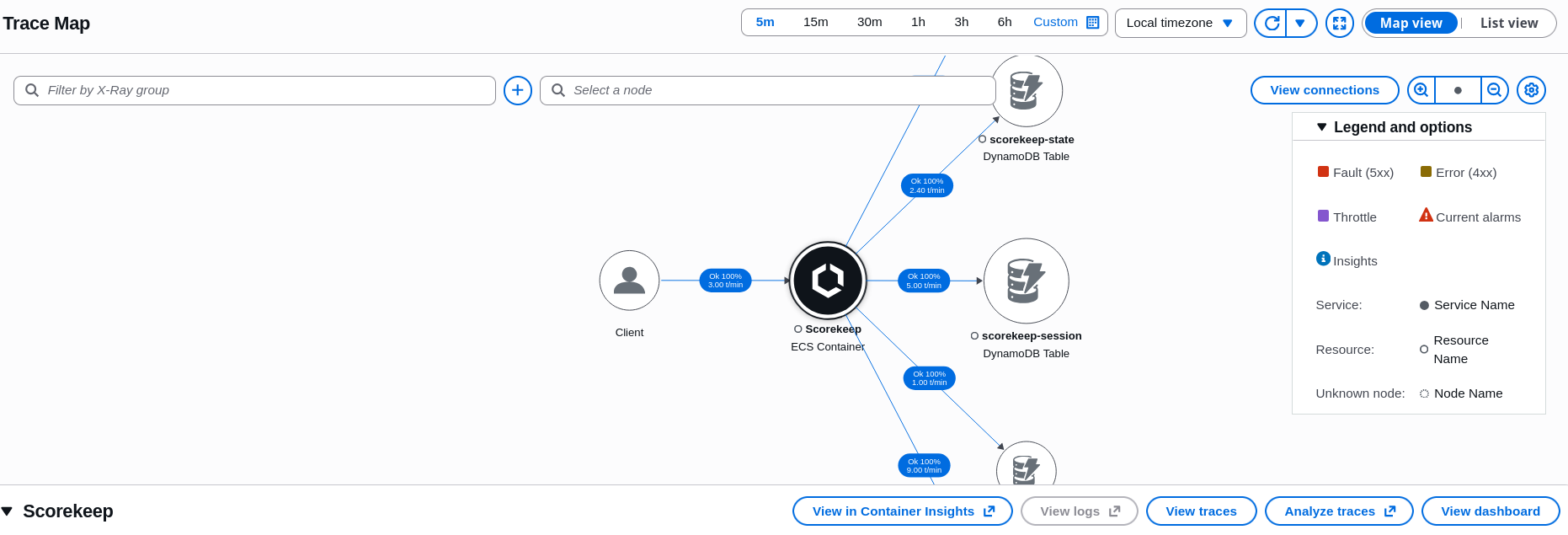The height and width of the screenshot is (535, 1568).
Task: Open refresh interval dropdown arrow
Action: (x=1300, y=23)
